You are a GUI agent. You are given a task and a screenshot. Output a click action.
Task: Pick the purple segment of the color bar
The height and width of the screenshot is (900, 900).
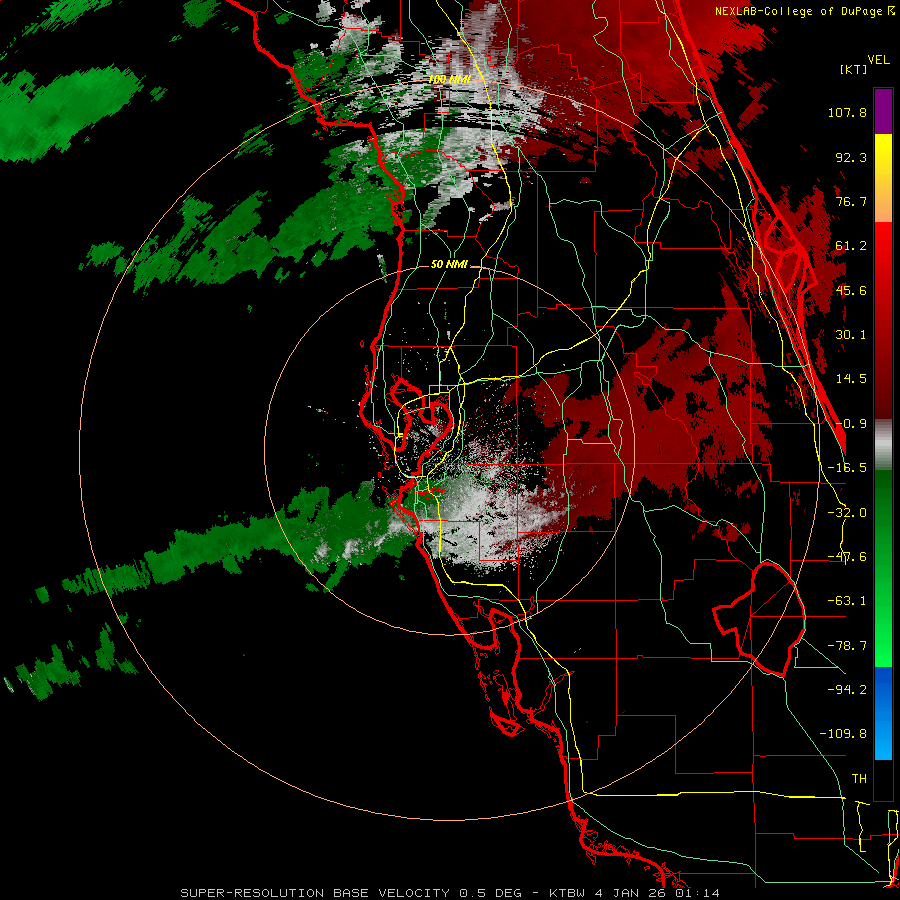click(883, 112)
